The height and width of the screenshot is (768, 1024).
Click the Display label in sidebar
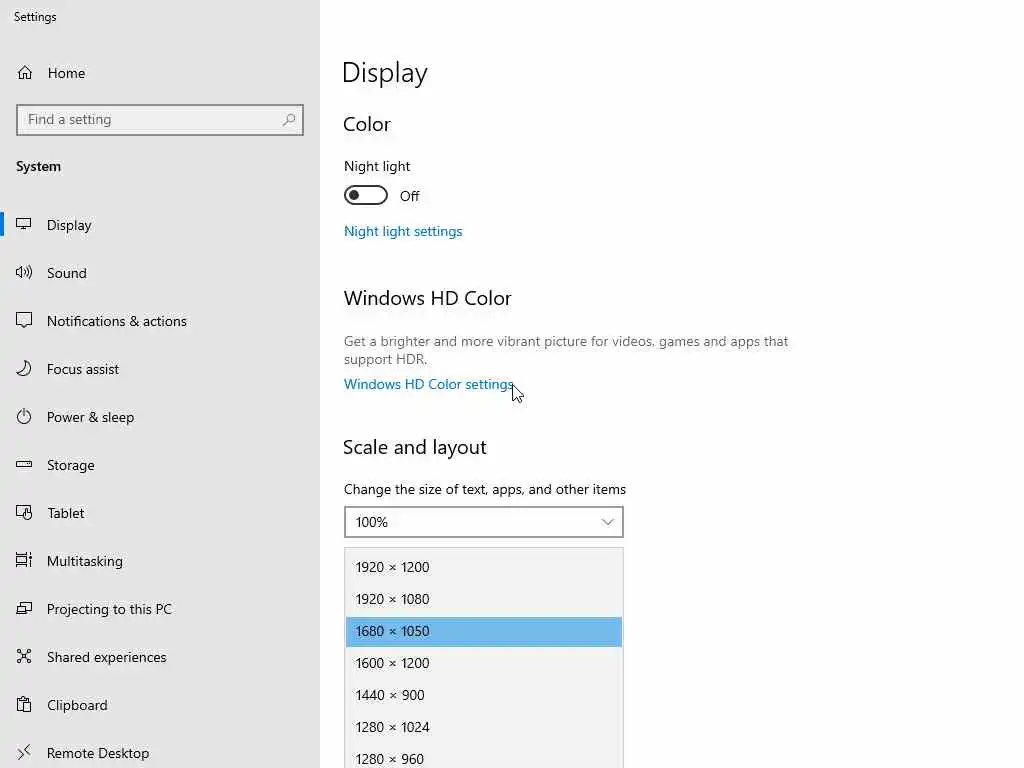pos(69,225)
